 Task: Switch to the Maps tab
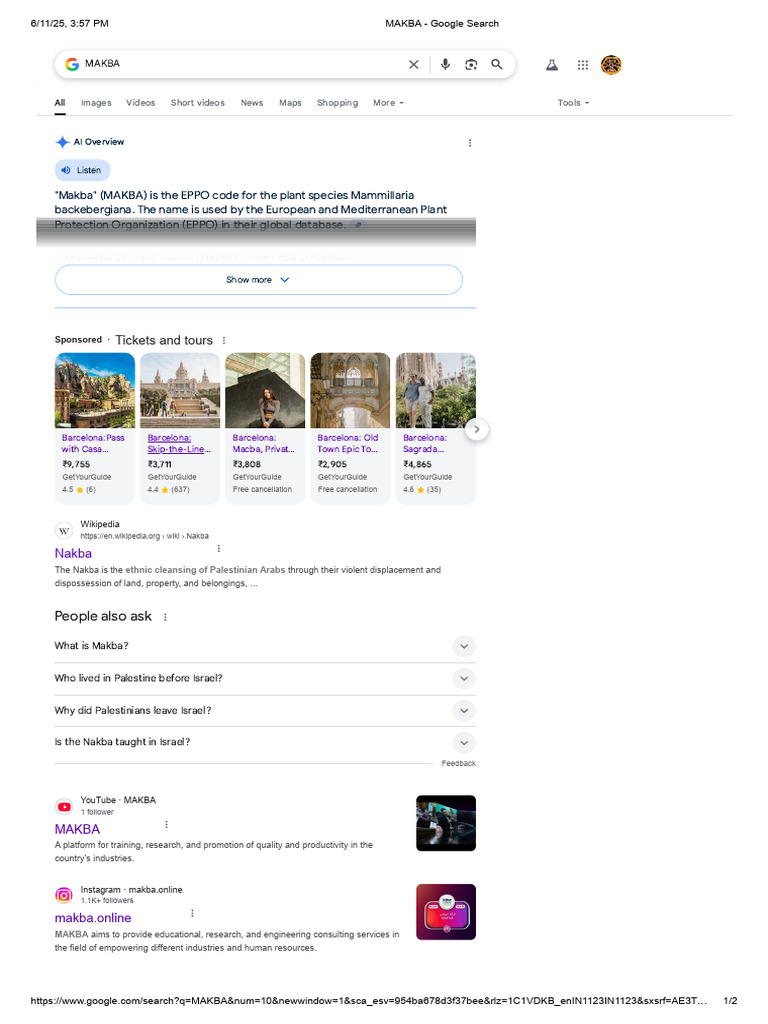(290, 103)
